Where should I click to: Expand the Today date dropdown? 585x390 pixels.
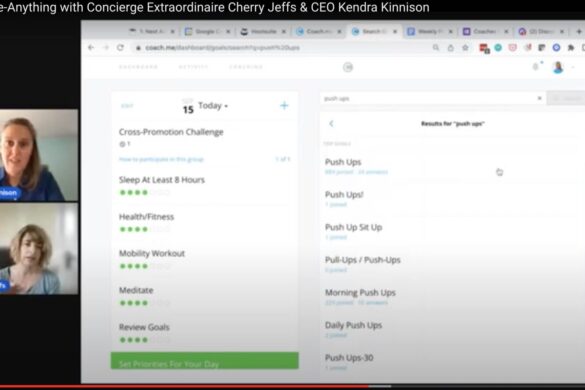pyautogui.click(x=213, y=106)
